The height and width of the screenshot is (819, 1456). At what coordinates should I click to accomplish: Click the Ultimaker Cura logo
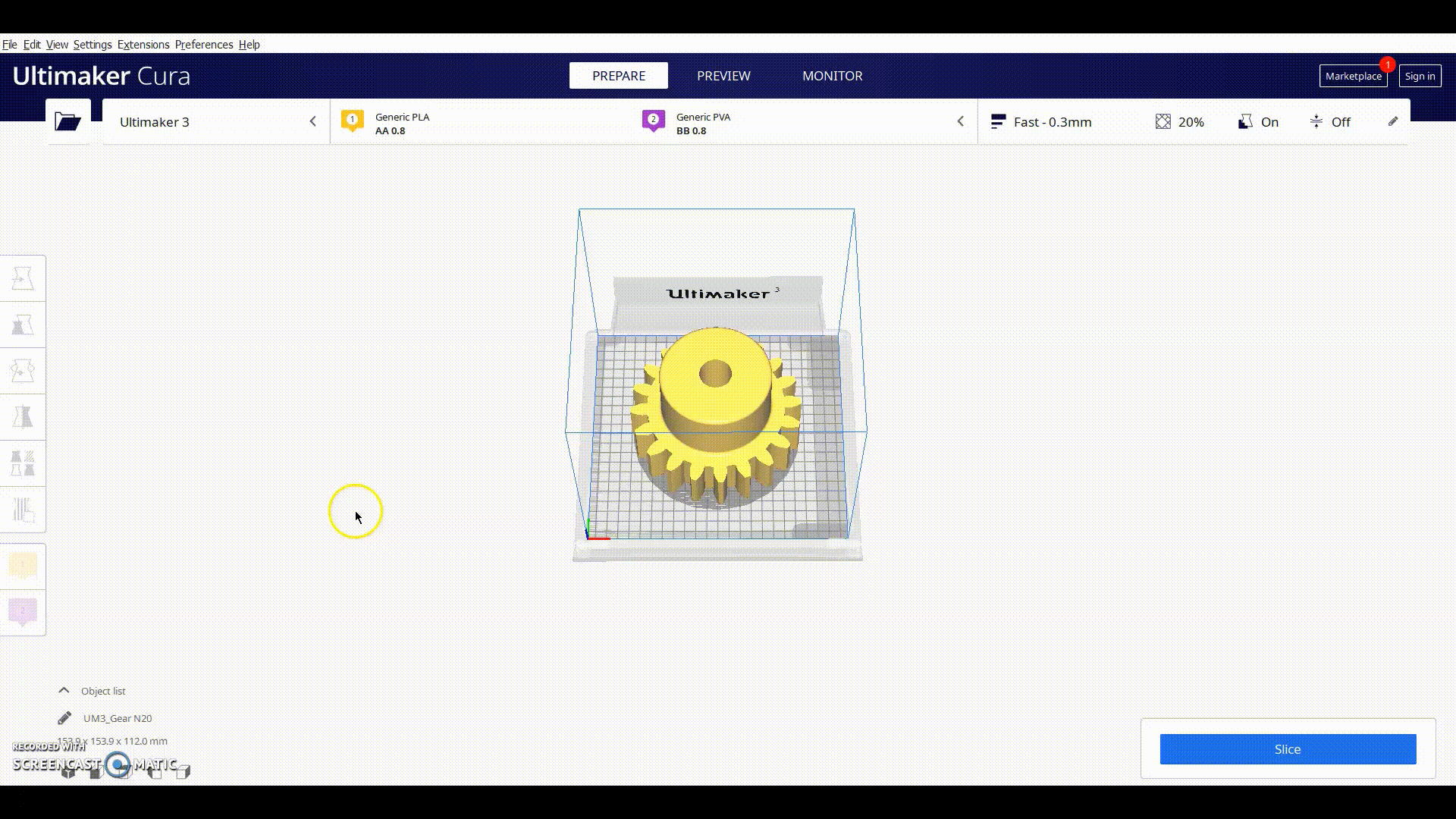[101, 76]
